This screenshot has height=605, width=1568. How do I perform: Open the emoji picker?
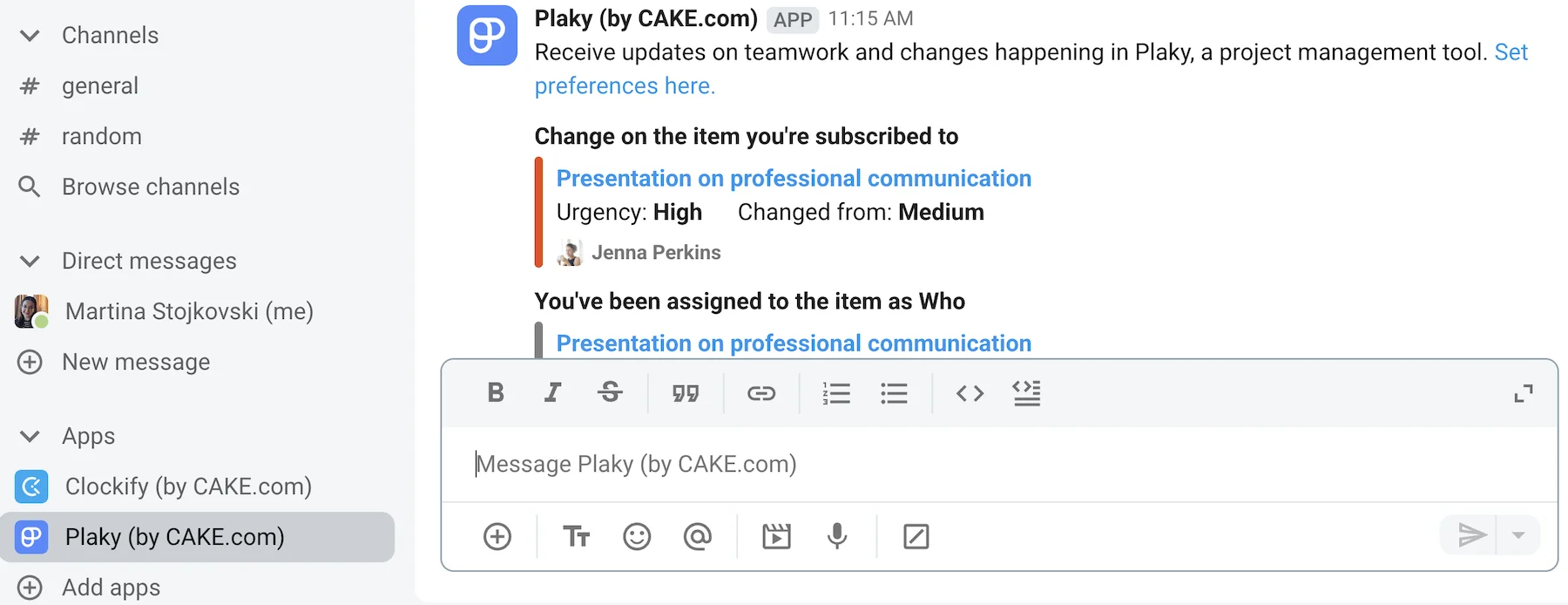(x=638, y=536)
